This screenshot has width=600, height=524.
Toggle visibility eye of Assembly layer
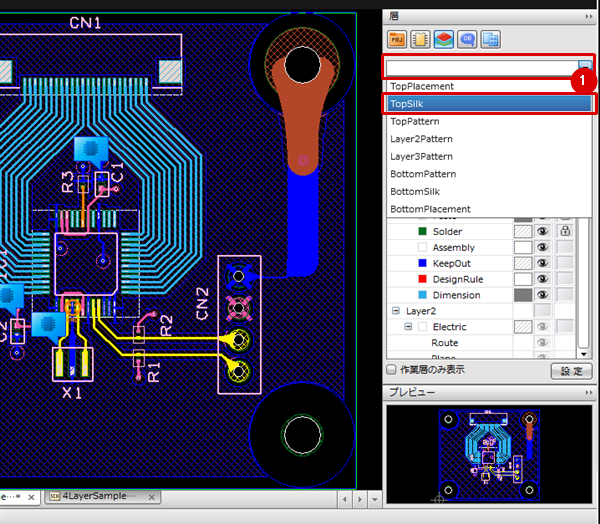pos(542,247)
